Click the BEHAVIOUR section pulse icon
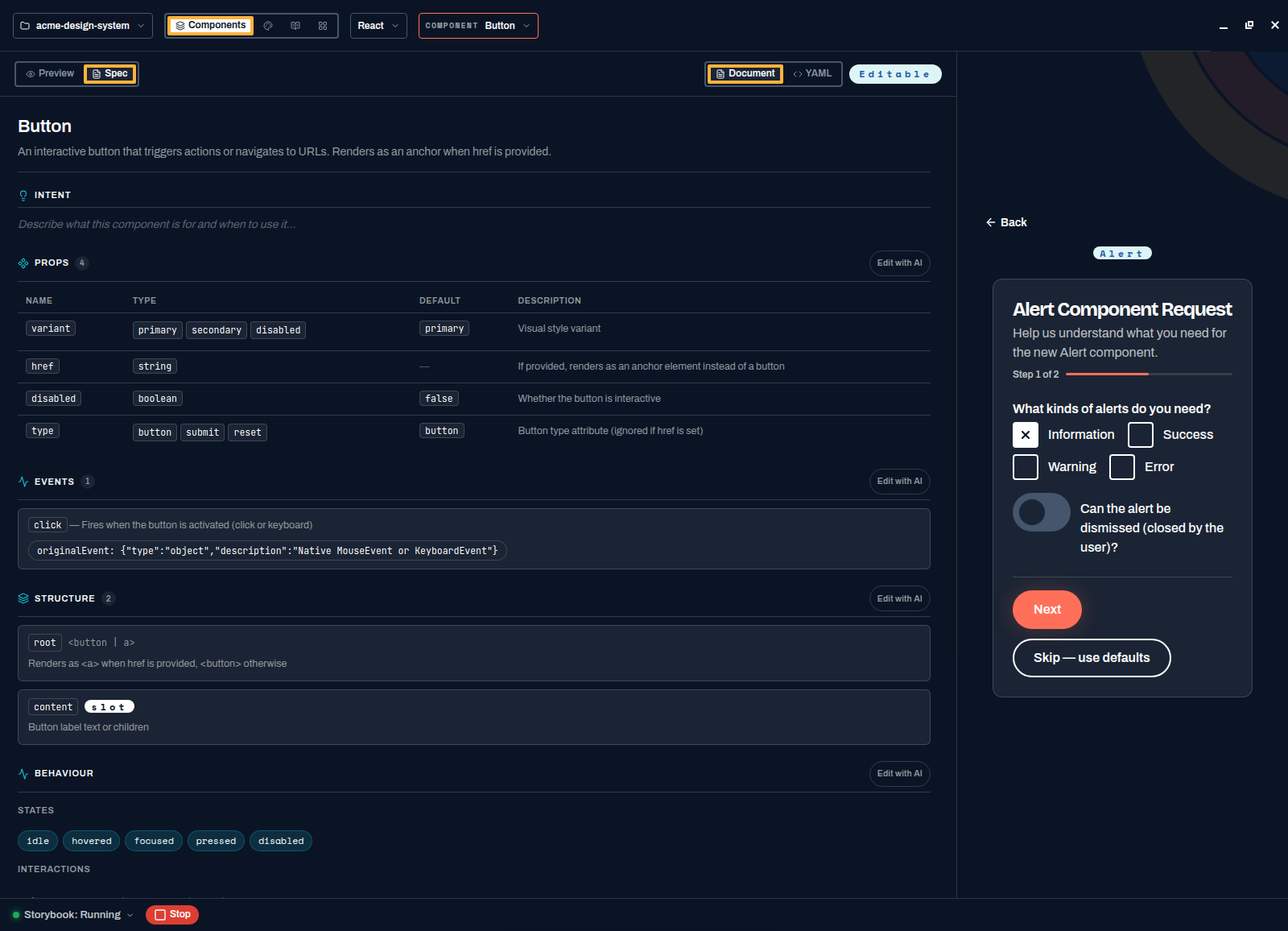The image size is (1288, 931). (x=23, y=773)
